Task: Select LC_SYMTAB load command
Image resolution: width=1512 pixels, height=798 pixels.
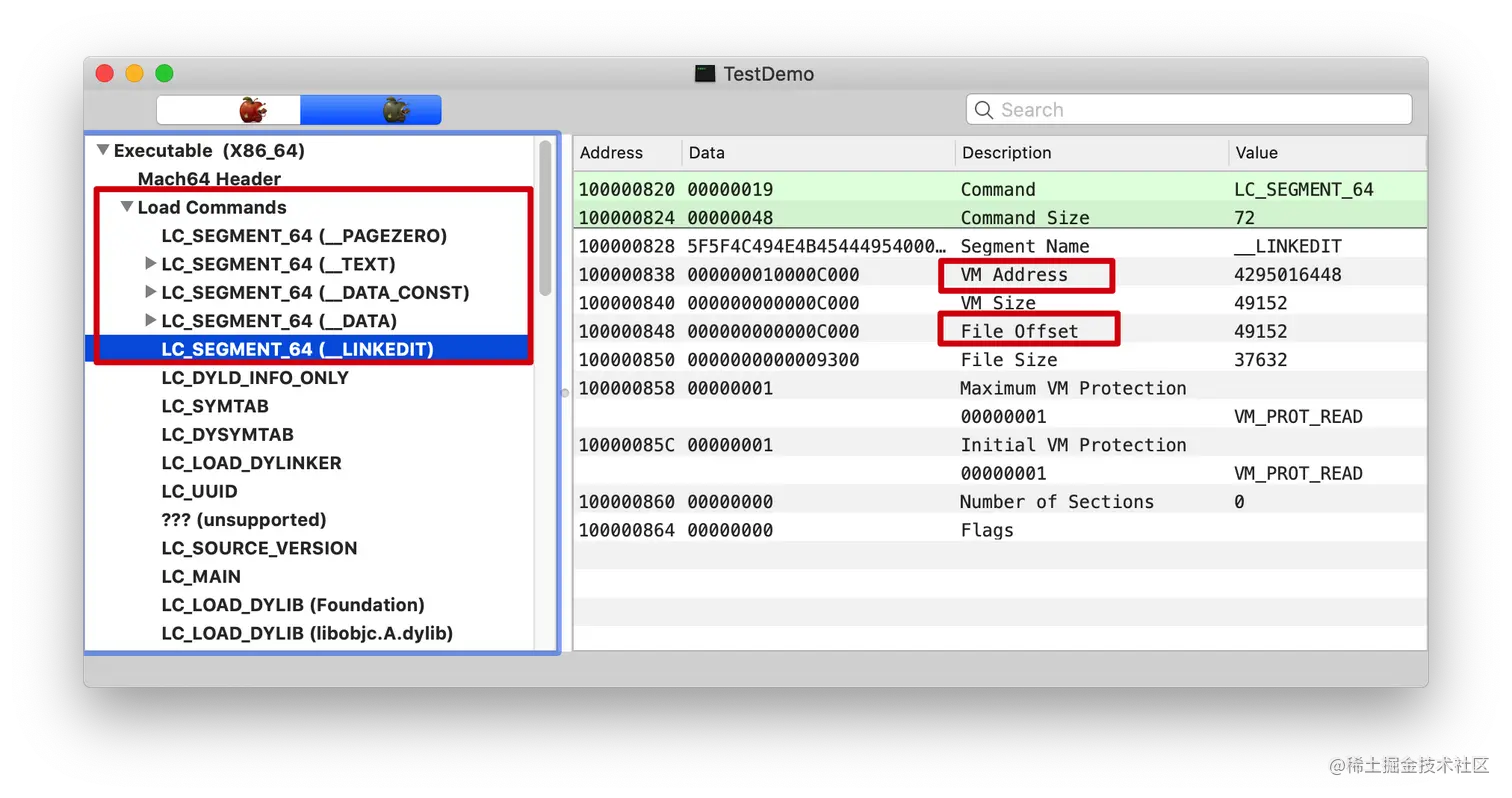Action: click(215, 406)
